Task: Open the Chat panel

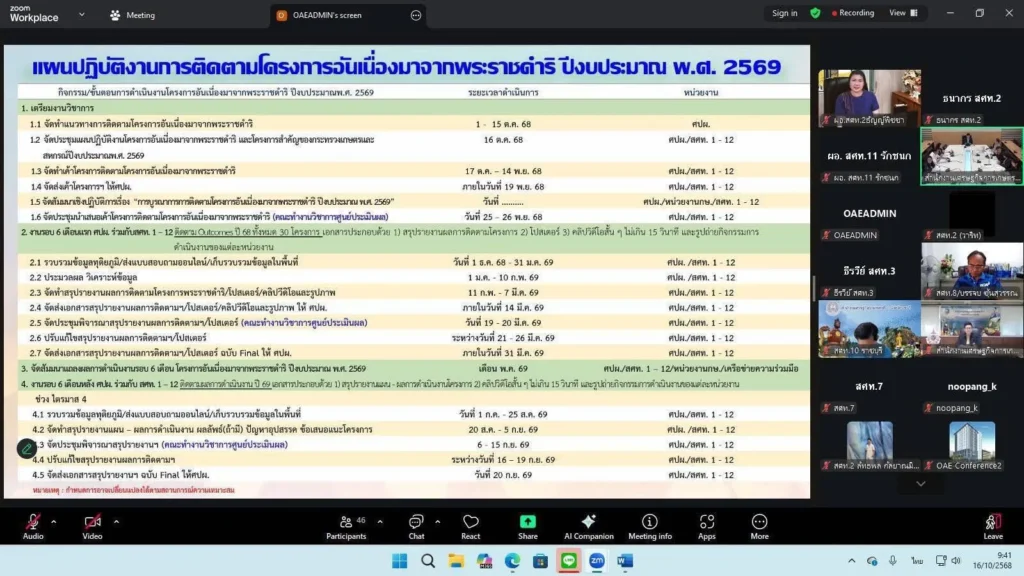Action: pyautogui.click(x=416, y=526)
